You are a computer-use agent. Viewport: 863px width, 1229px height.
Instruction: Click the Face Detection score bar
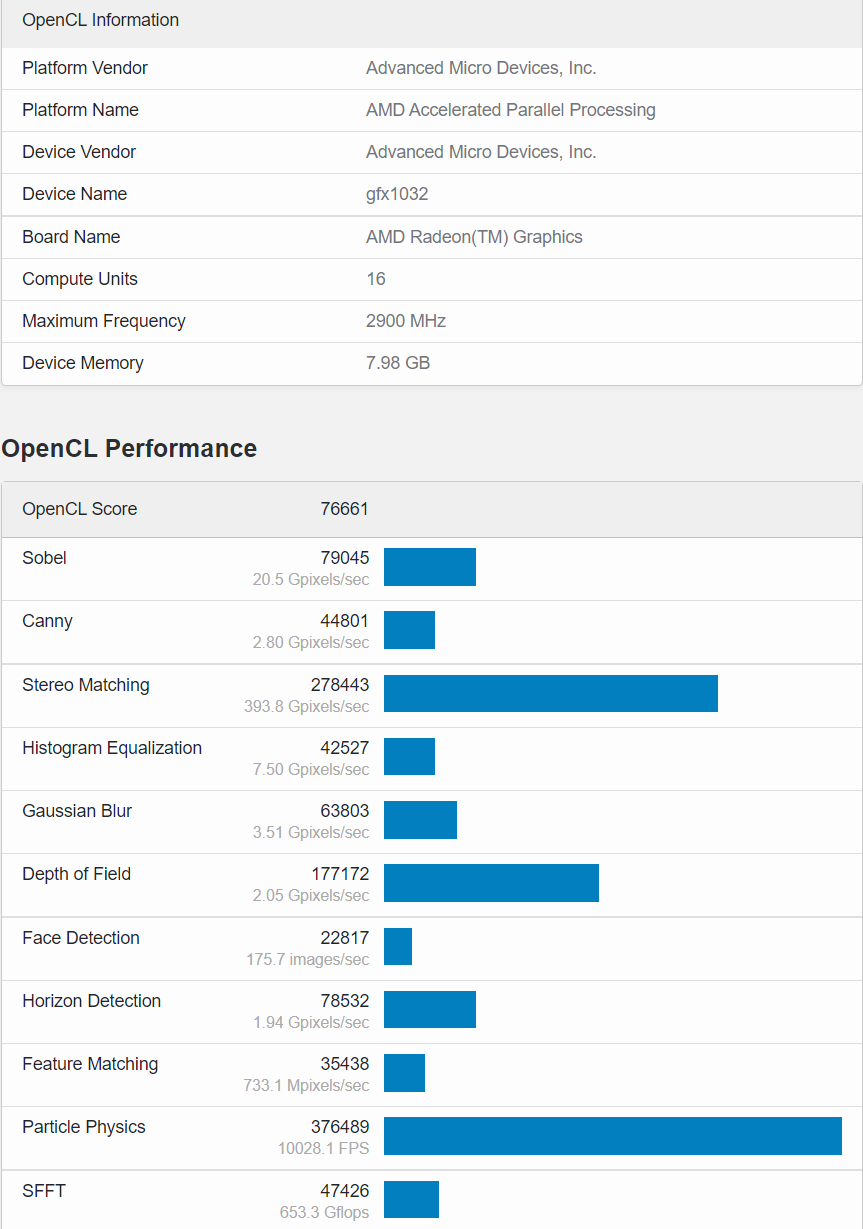tap(398, 946)
